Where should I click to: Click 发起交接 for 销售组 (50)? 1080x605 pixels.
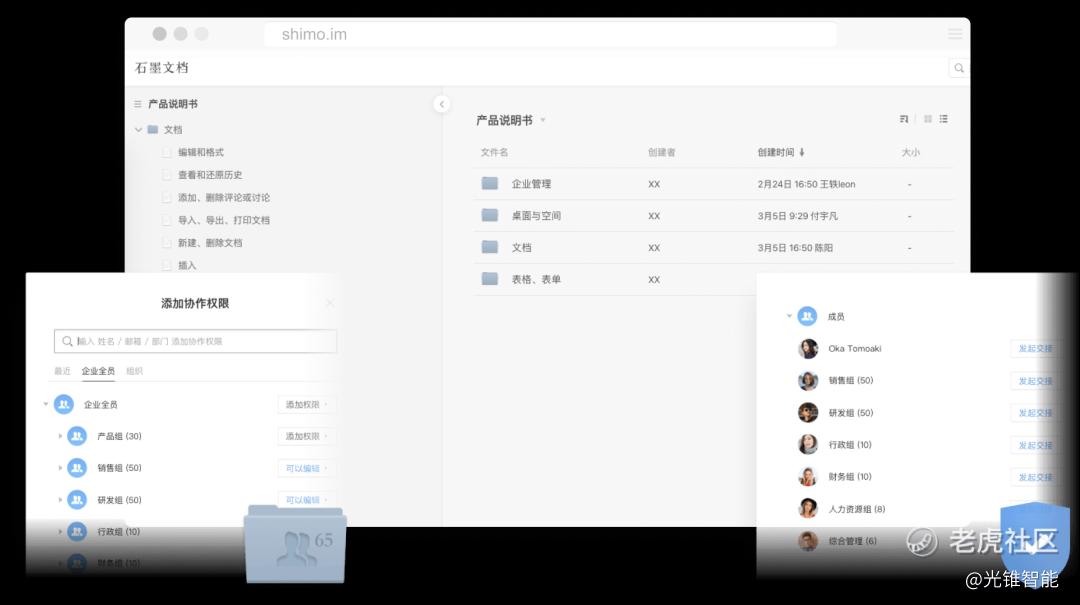pyautogui.click(x=1035, y=381)
